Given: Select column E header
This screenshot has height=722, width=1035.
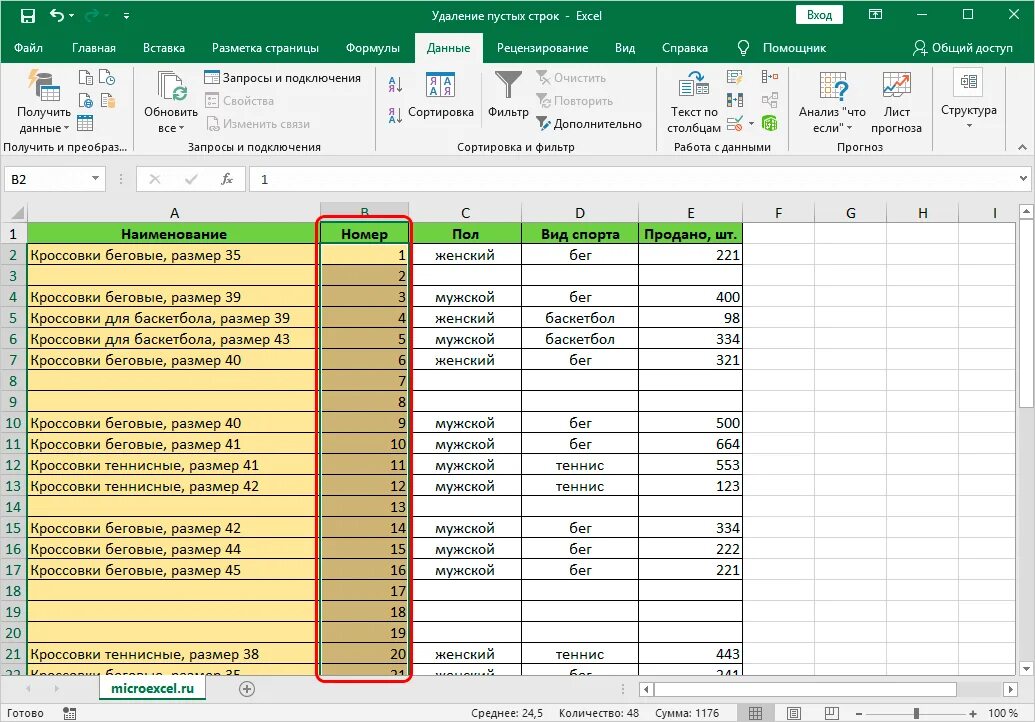Looking at the screenshot, I should 690,213.
